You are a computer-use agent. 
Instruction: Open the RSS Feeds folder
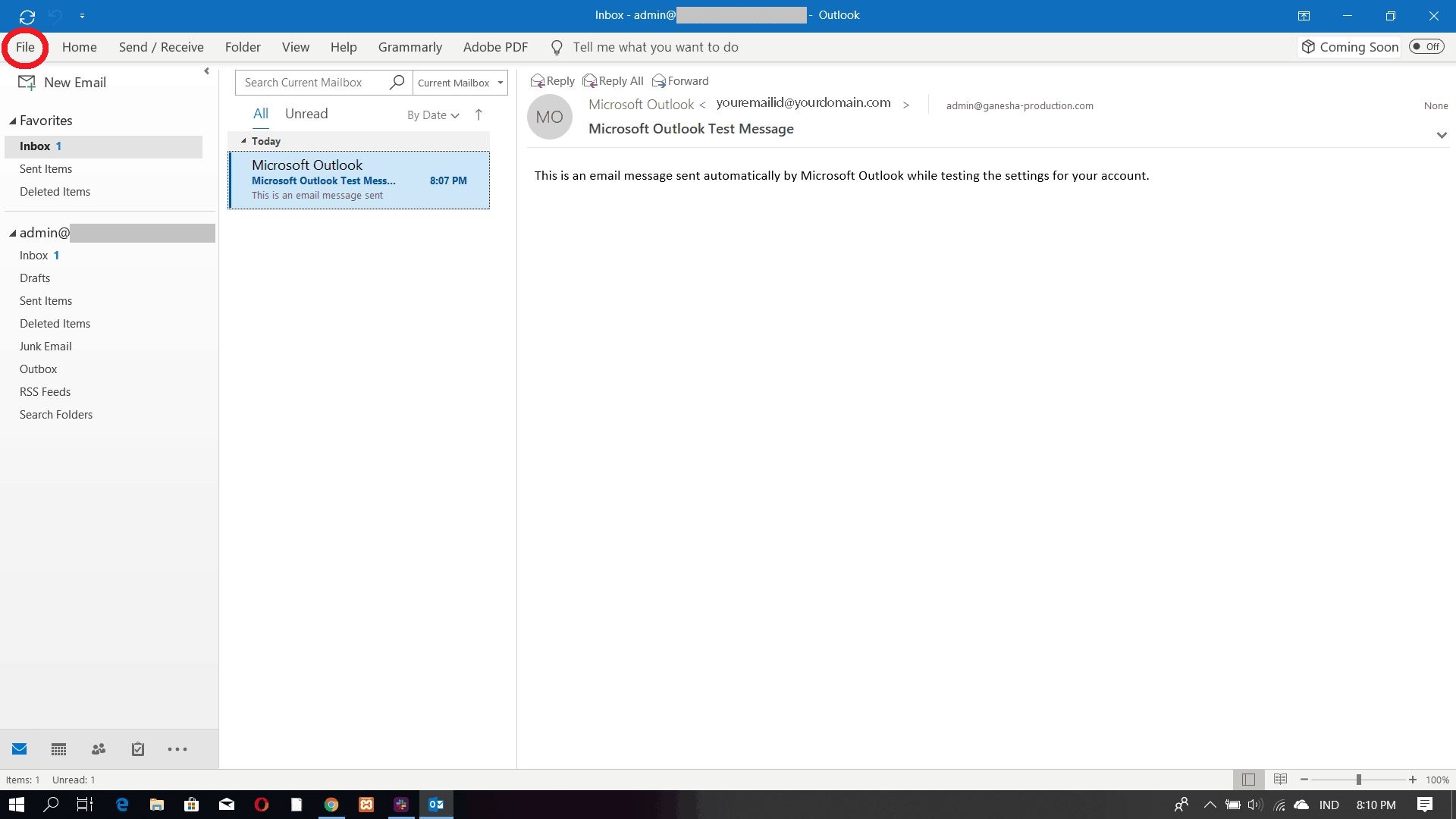45,392
